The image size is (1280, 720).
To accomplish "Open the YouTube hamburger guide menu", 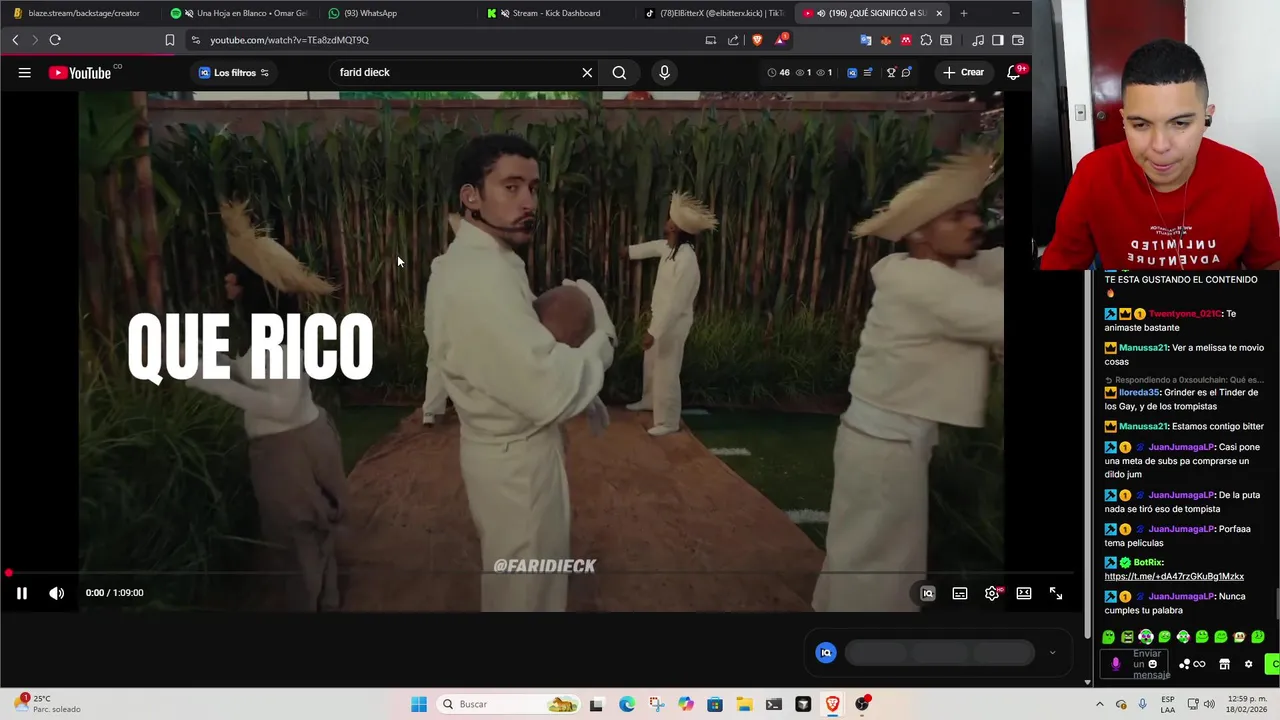I will point(24,72).
